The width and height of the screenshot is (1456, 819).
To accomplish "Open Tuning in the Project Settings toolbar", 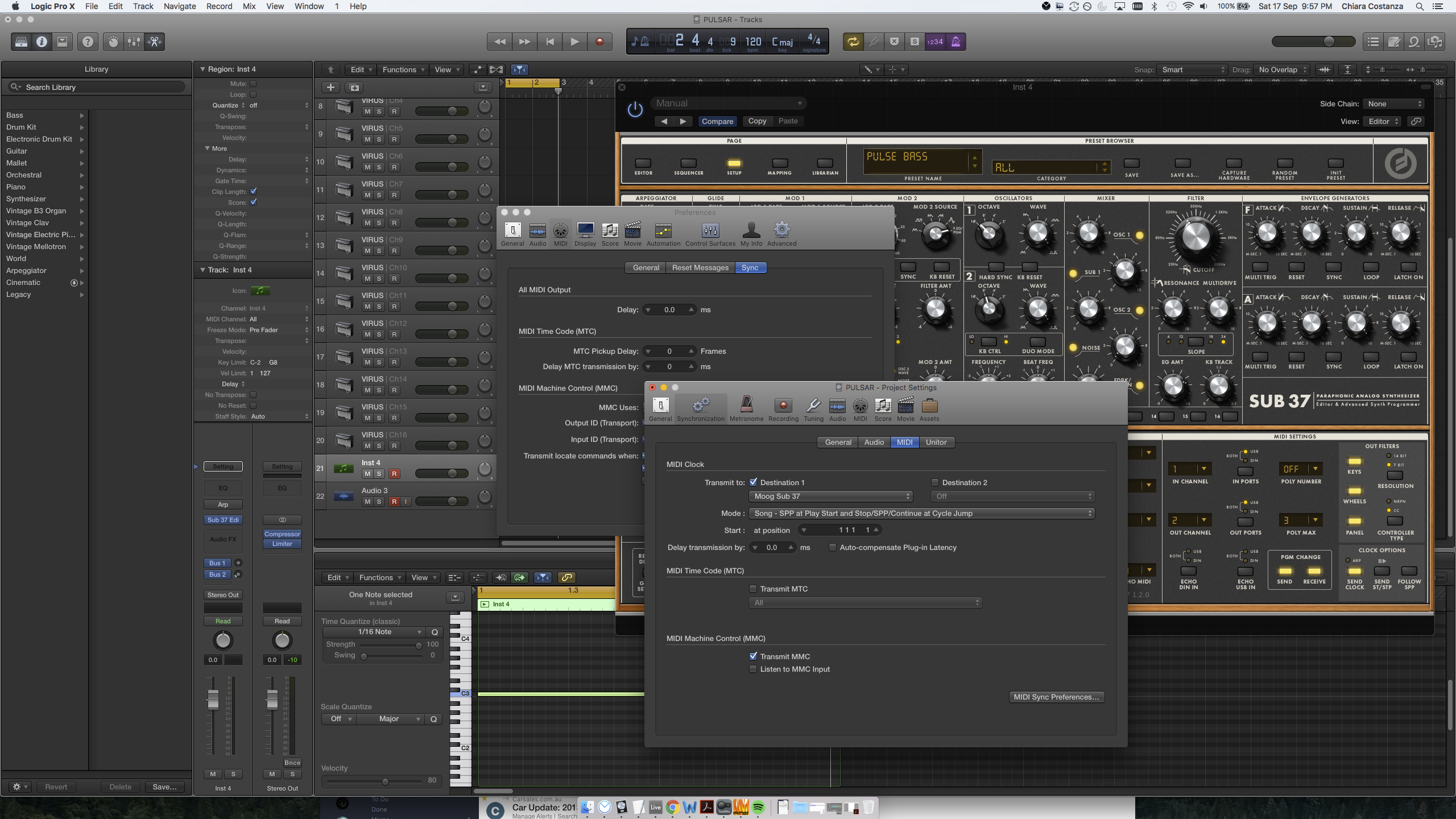I will click(x=813, y=409).
